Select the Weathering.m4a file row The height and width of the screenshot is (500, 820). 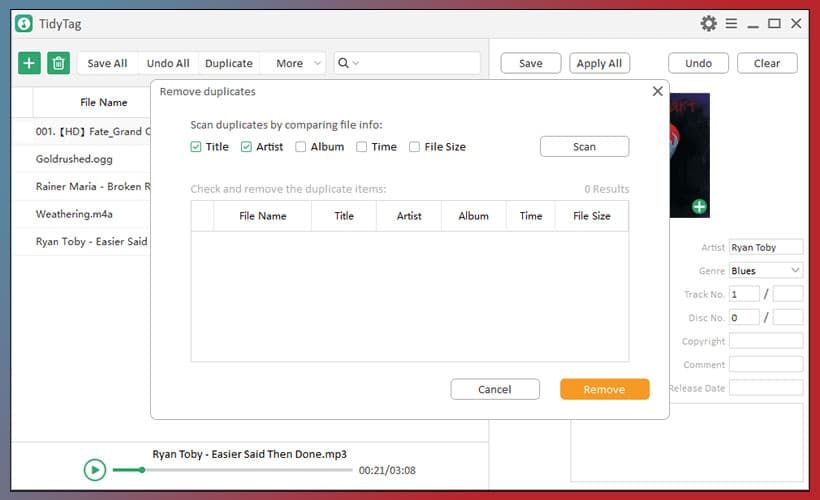pos(82,214)
